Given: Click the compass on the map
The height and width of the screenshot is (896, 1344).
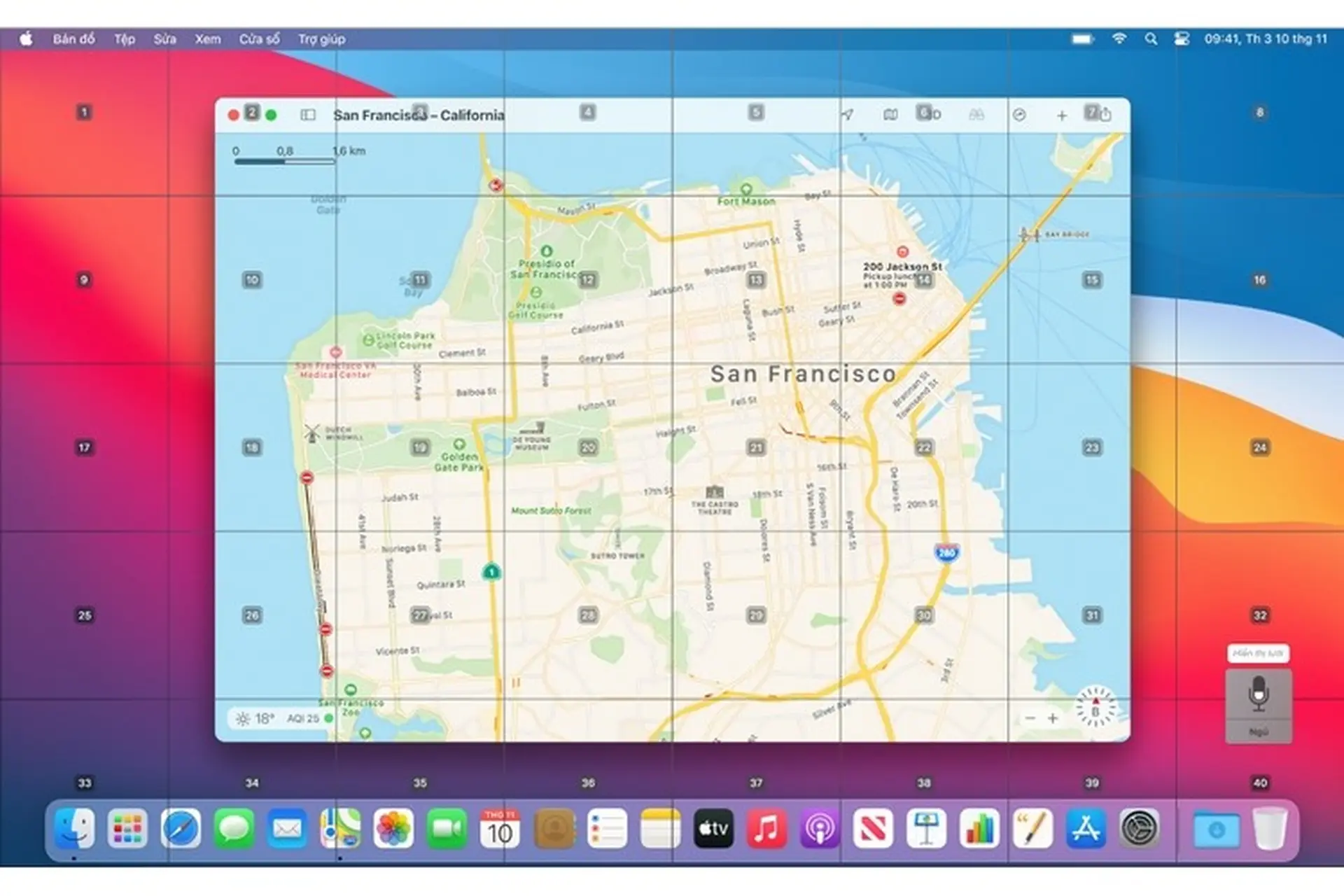Looking at the screenshot, I should tap(1095, 706).
